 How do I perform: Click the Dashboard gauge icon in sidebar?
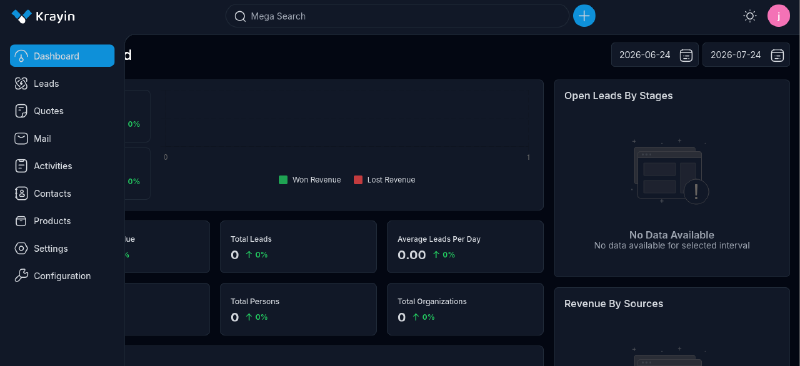[x=21, y=56]
